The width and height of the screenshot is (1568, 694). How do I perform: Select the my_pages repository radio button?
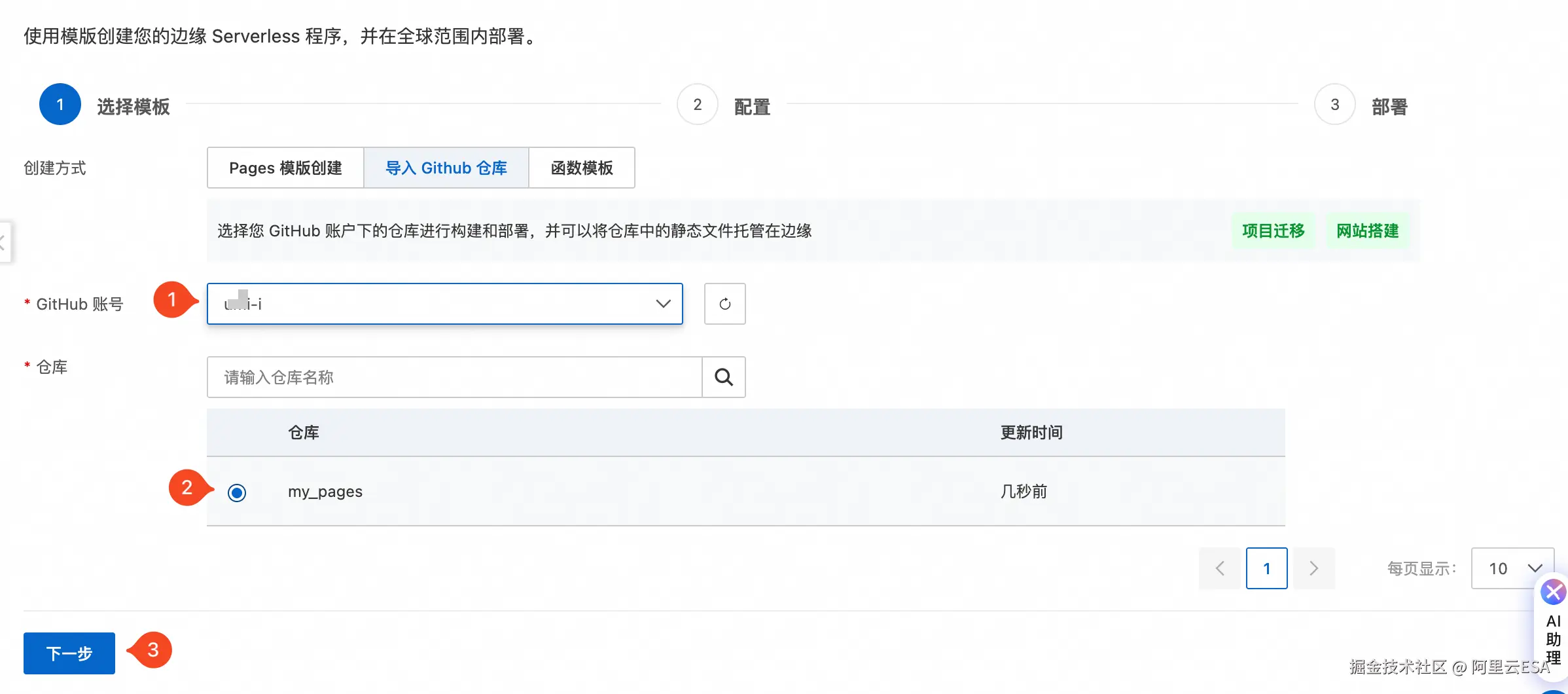[237, 492]
